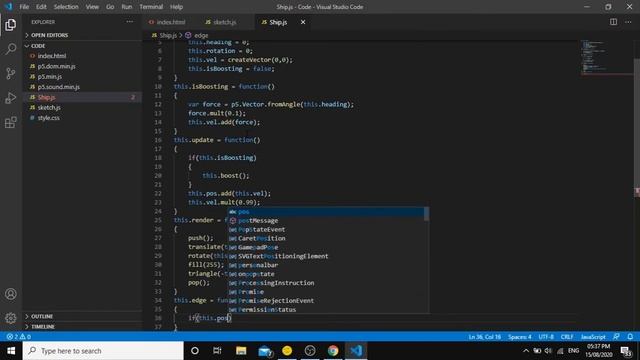640x360 pixels.
Task: Expand the Timeline section
Action: (x=82, y=327)
